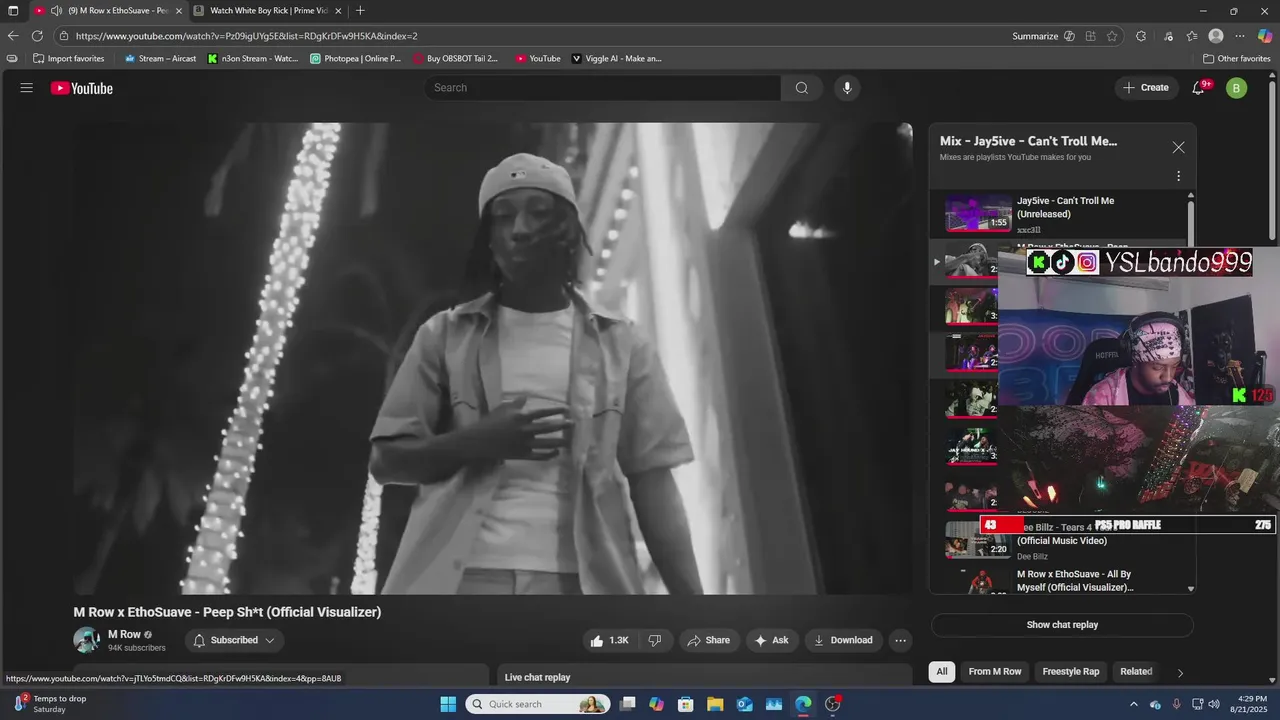Open Outlook from the taskbar
Viewport: 1280px width, 720px height.
745,704
